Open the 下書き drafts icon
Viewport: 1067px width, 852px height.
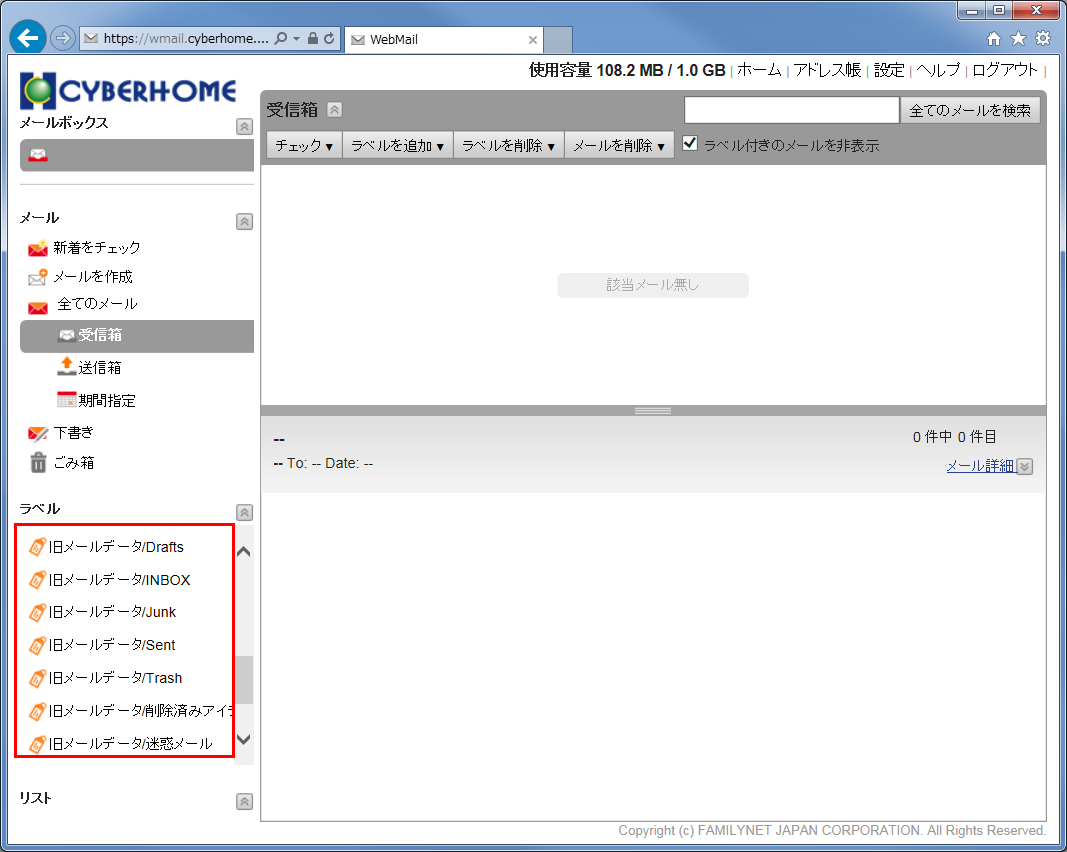[38, 433]
